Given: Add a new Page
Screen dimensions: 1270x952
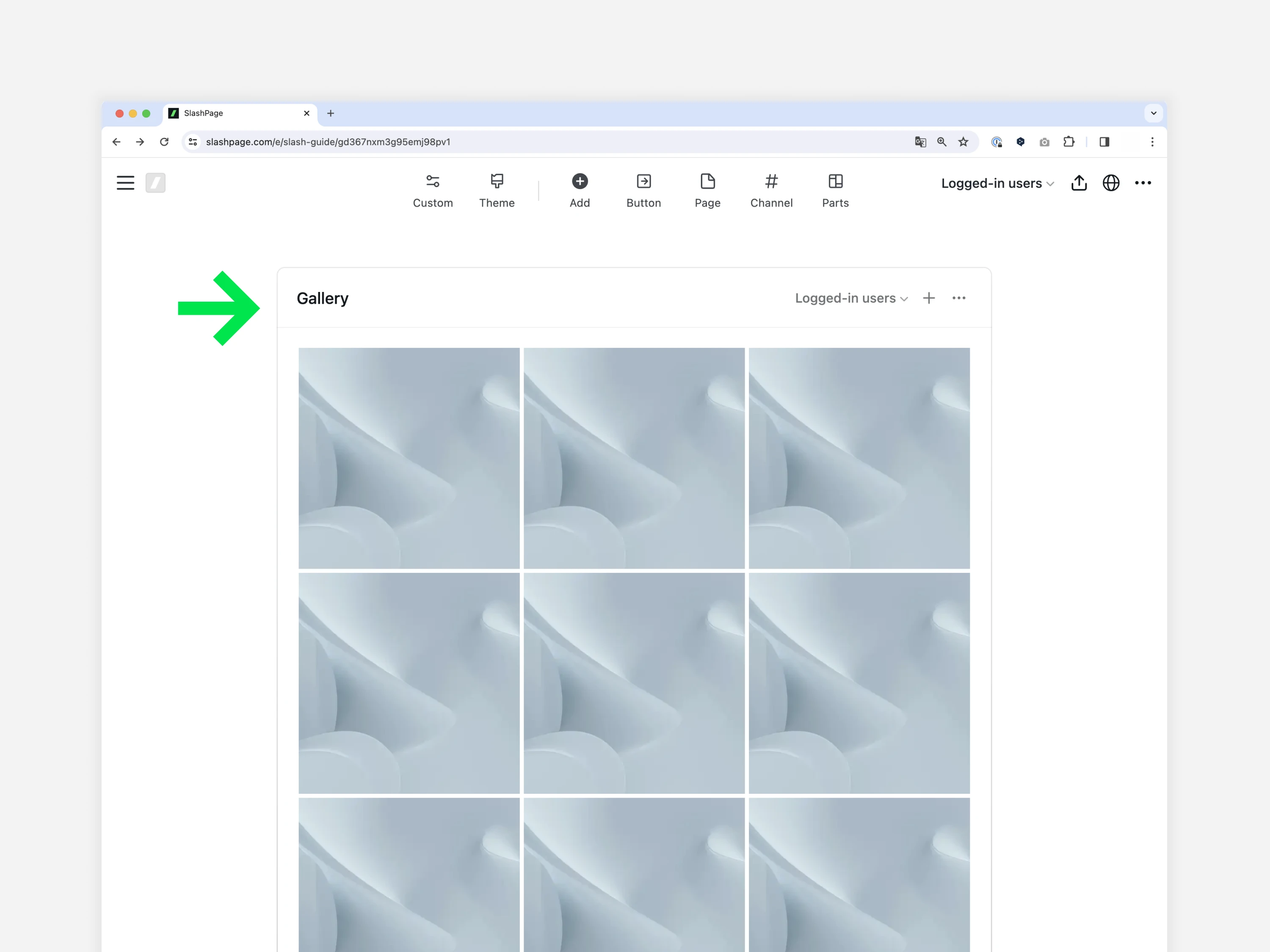Looking at the screenshot, I should click(707, 192).
